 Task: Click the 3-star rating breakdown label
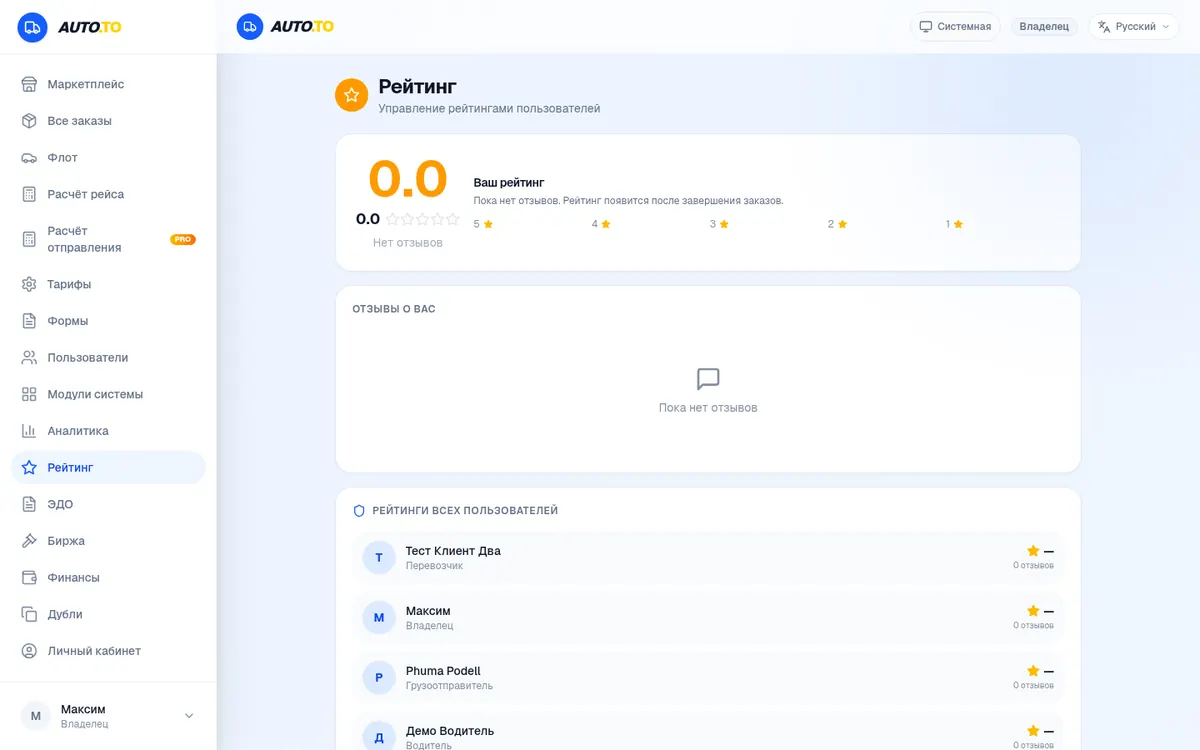pyautogui.click(x=719, y=224)
